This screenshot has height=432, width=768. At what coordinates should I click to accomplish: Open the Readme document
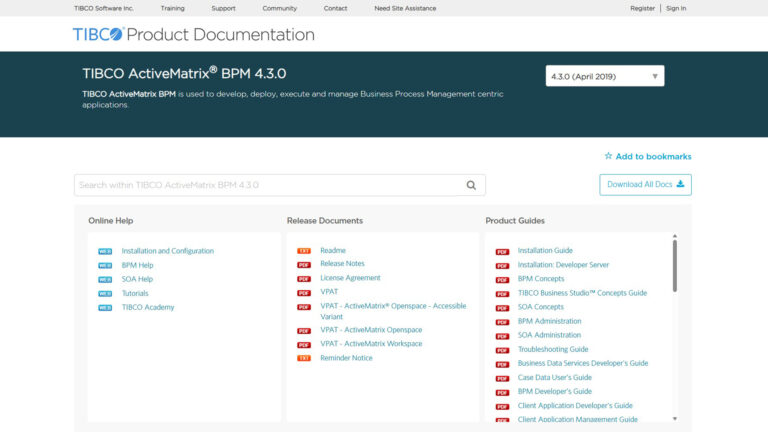click(333, 250)
